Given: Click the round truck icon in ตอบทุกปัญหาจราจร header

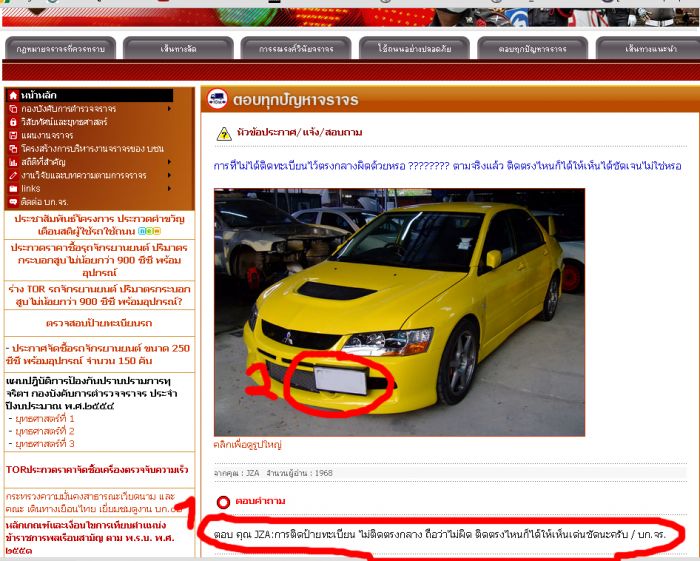Looking at the screenshot, I should click(x=217, y=99).
